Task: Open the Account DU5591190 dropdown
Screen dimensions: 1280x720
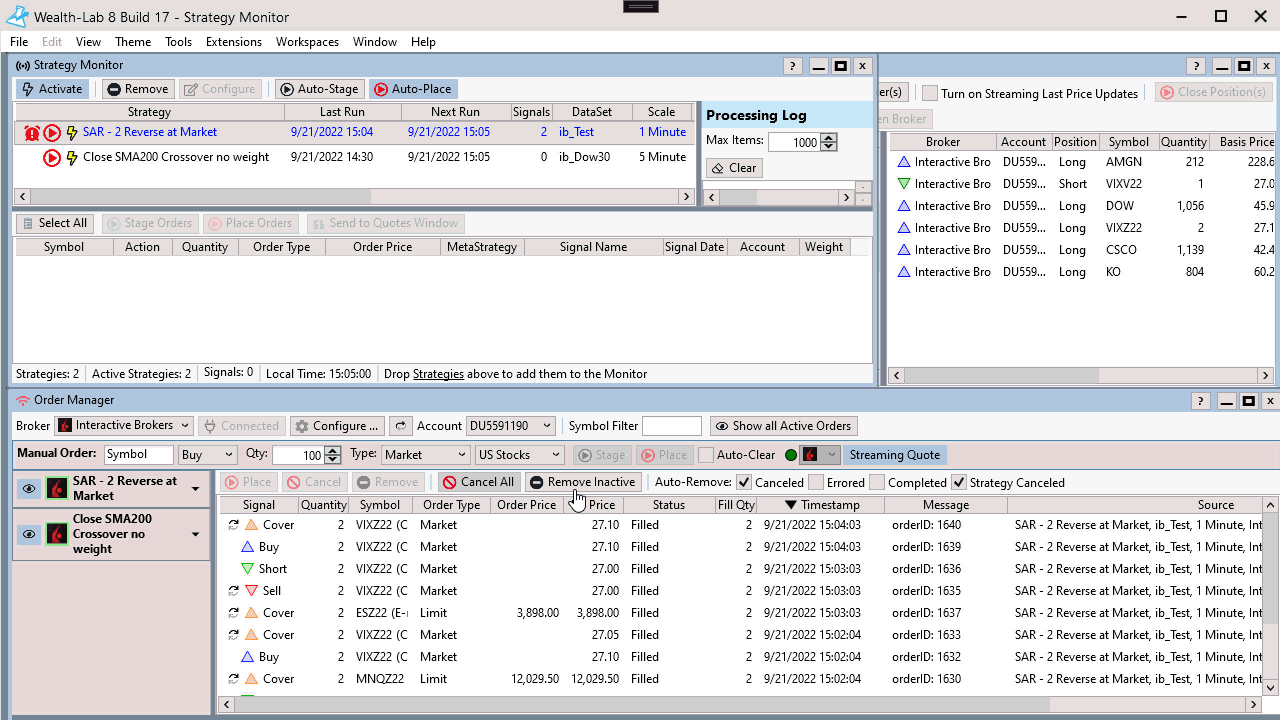Action: (x=510, y=426)
